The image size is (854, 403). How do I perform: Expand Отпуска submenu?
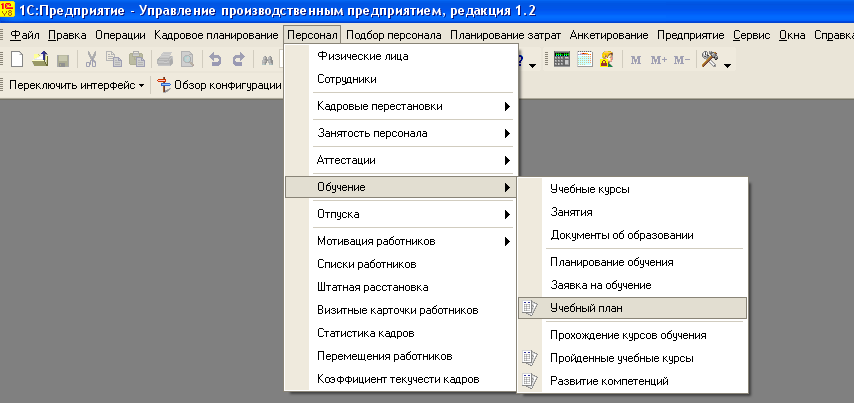point(400,215)
